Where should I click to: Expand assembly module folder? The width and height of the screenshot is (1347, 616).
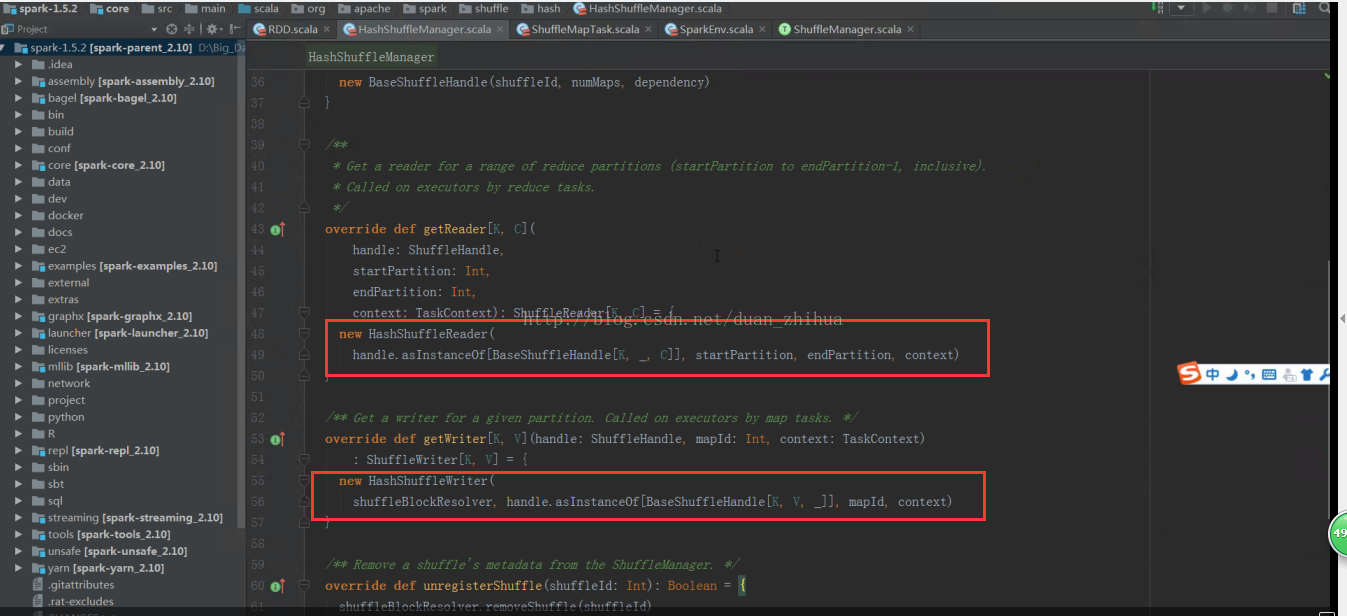18,81
